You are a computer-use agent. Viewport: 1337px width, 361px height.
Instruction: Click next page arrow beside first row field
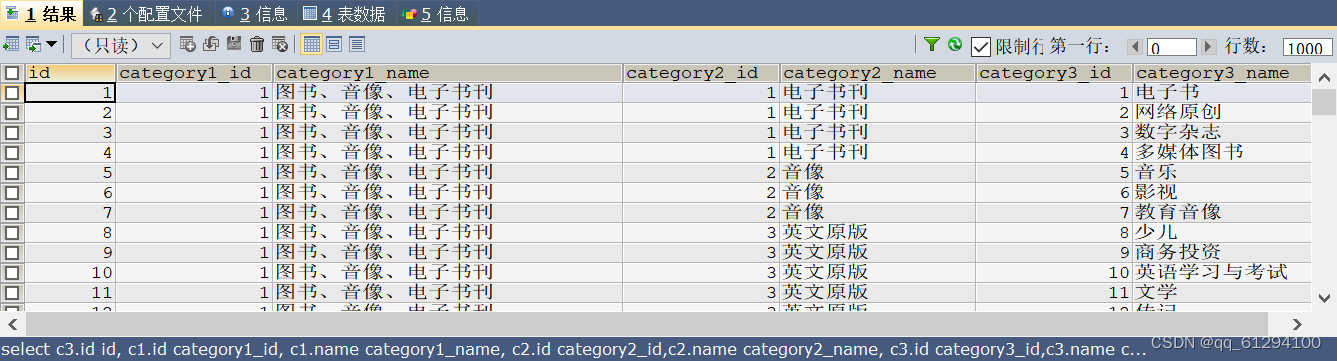point(1208,47)
